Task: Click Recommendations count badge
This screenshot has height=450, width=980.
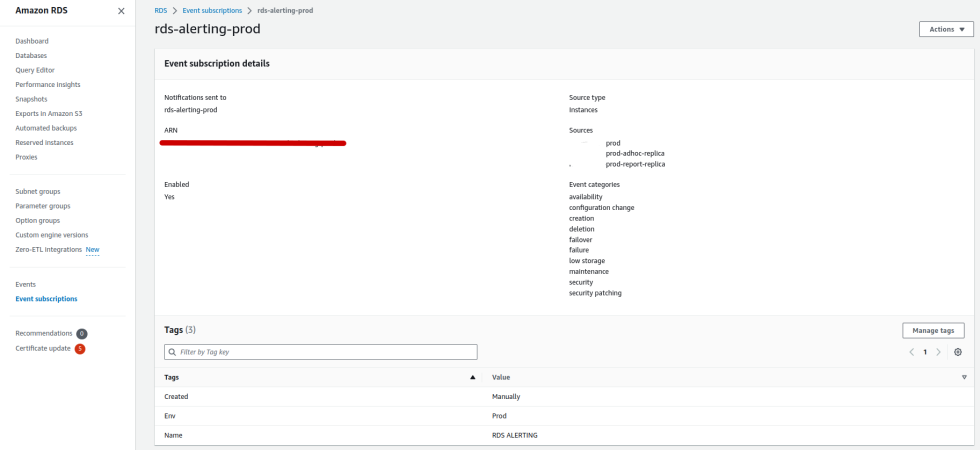Action: [x=82, y=334]
